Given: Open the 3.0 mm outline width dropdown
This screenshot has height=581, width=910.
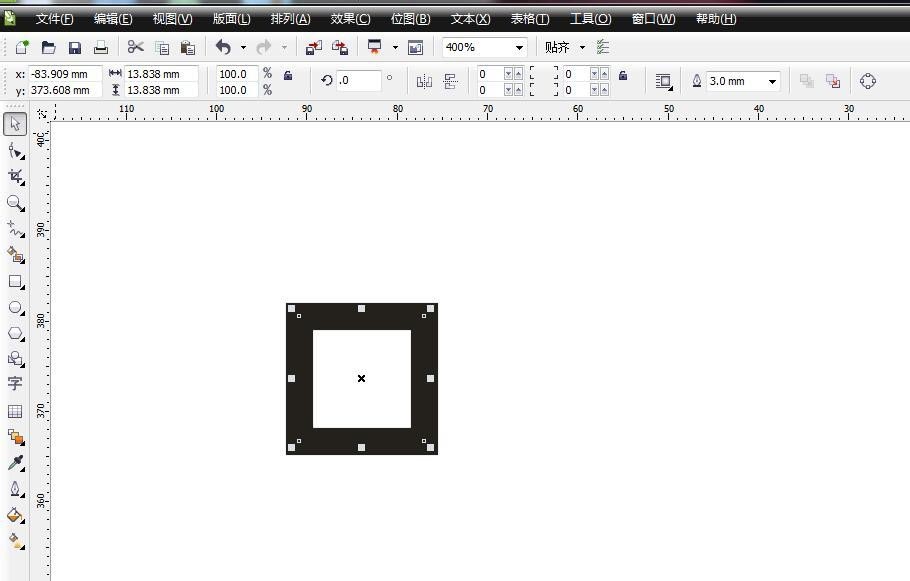Looking at the screenshot, I should pyautogui.click(x=772, y=81).
